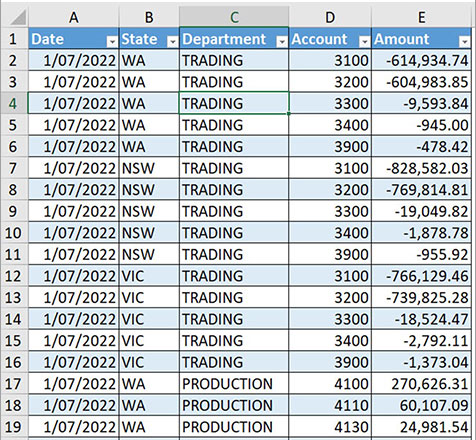Viewport: 476px width, 440px height.
Task: Click the Department header cell
Action: [234, 39]
